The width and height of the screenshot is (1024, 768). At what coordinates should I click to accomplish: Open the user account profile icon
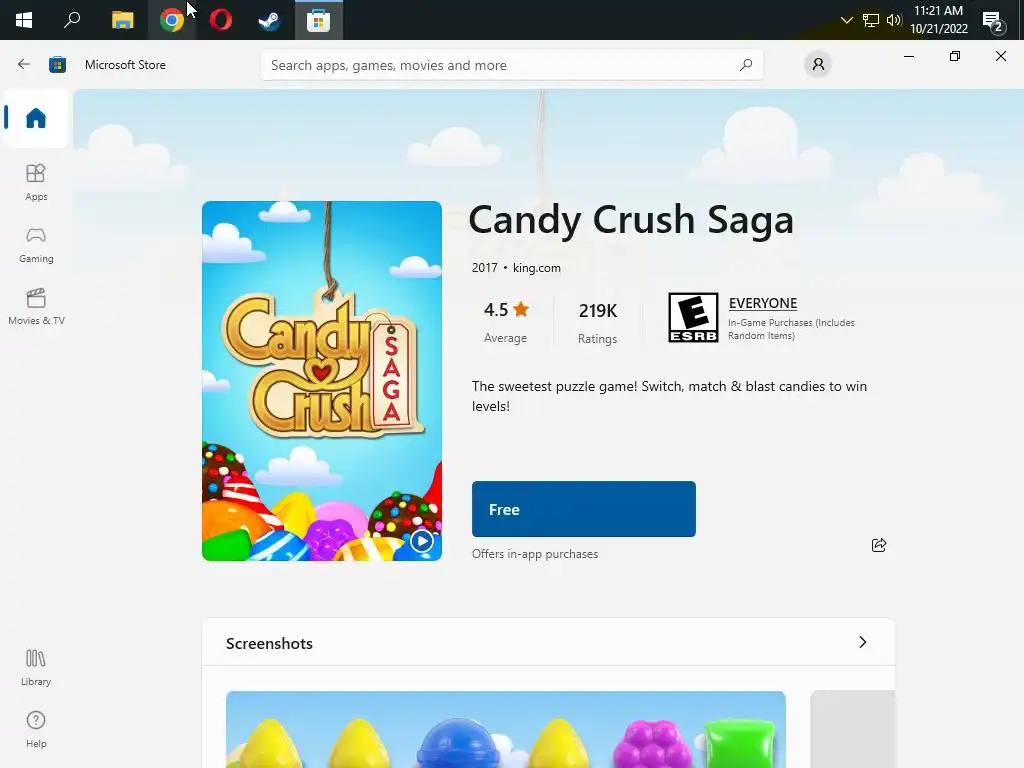coord(818,64)
